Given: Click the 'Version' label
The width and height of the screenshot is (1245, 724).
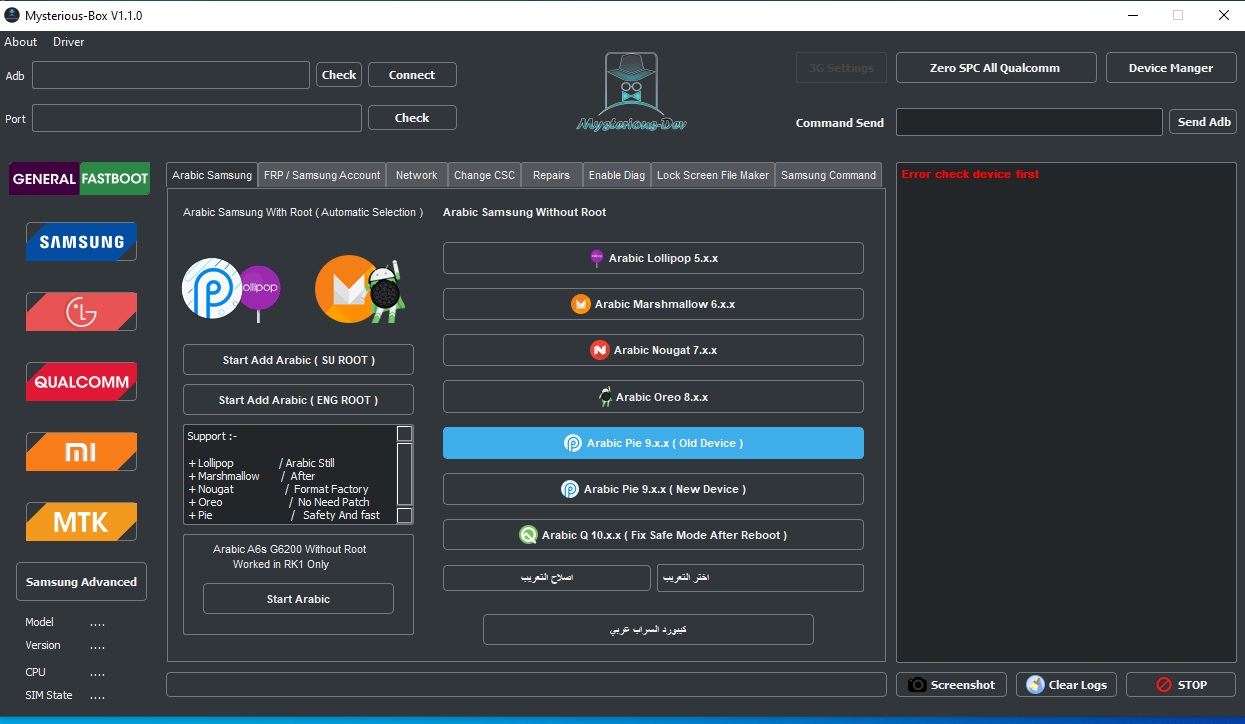Looking at the screenshot, I should [x=43, y=645].
